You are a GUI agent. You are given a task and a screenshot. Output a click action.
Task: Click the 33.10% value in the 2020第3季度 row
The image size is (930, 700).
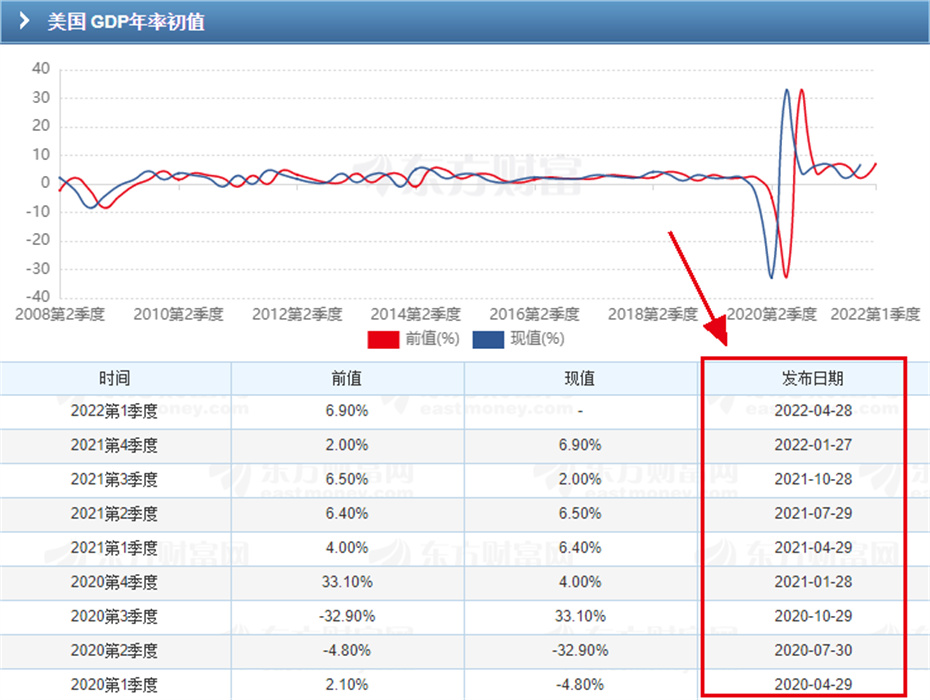tap(580, 616)
